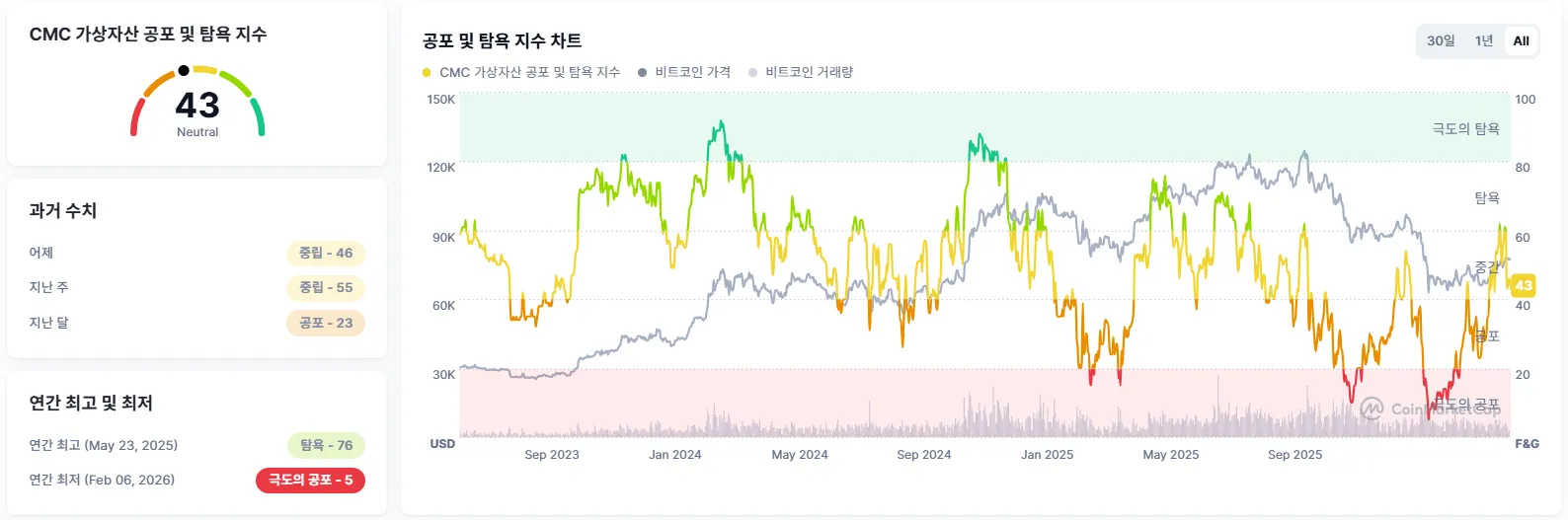Click the red 극도의 공포 - 5 badge
The width and height of the screenshot is (1568, 520).
click(x=310, y=480)
